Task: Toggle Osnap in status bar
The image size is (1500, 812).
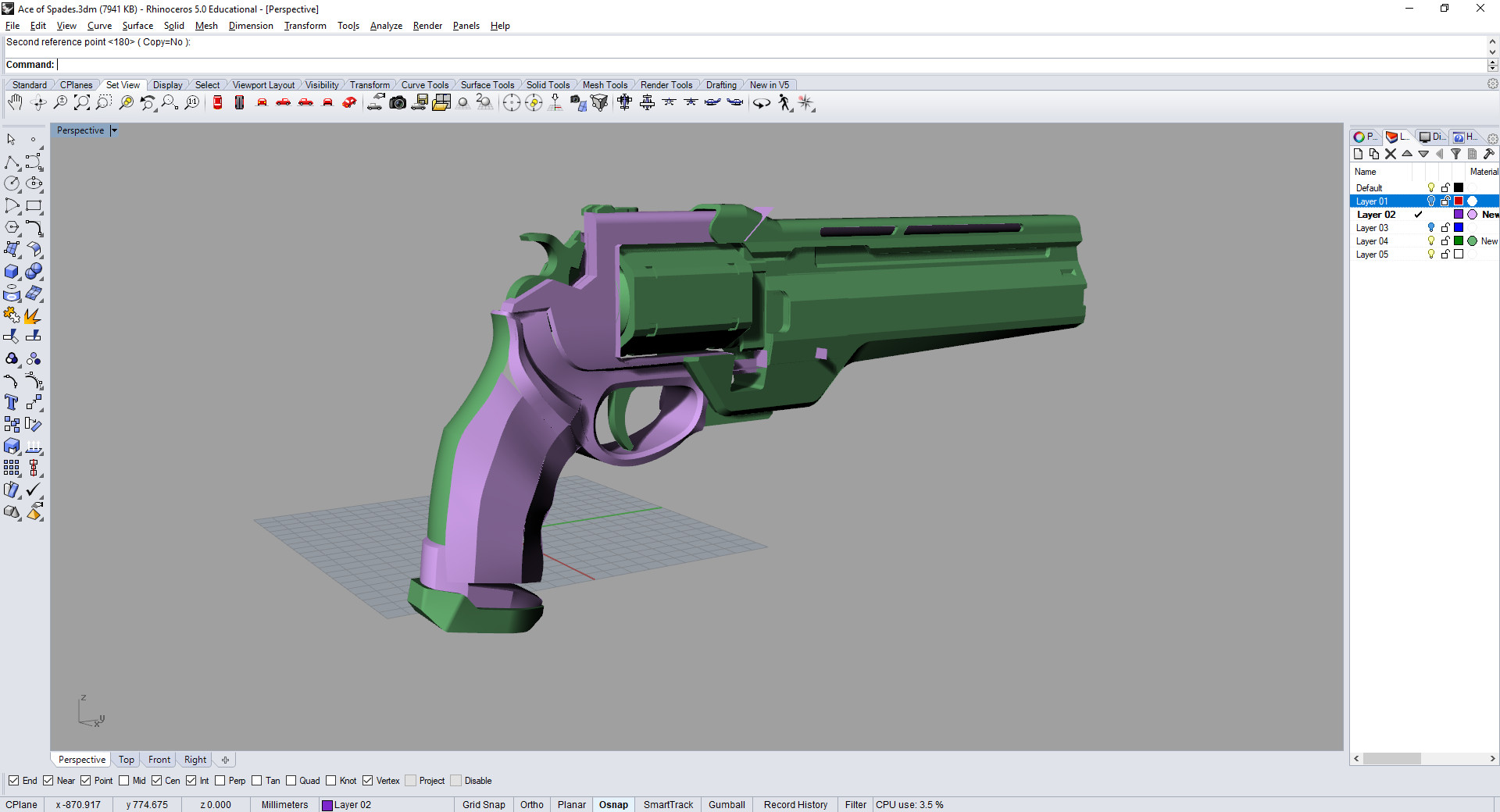Action: coord(613,805)
